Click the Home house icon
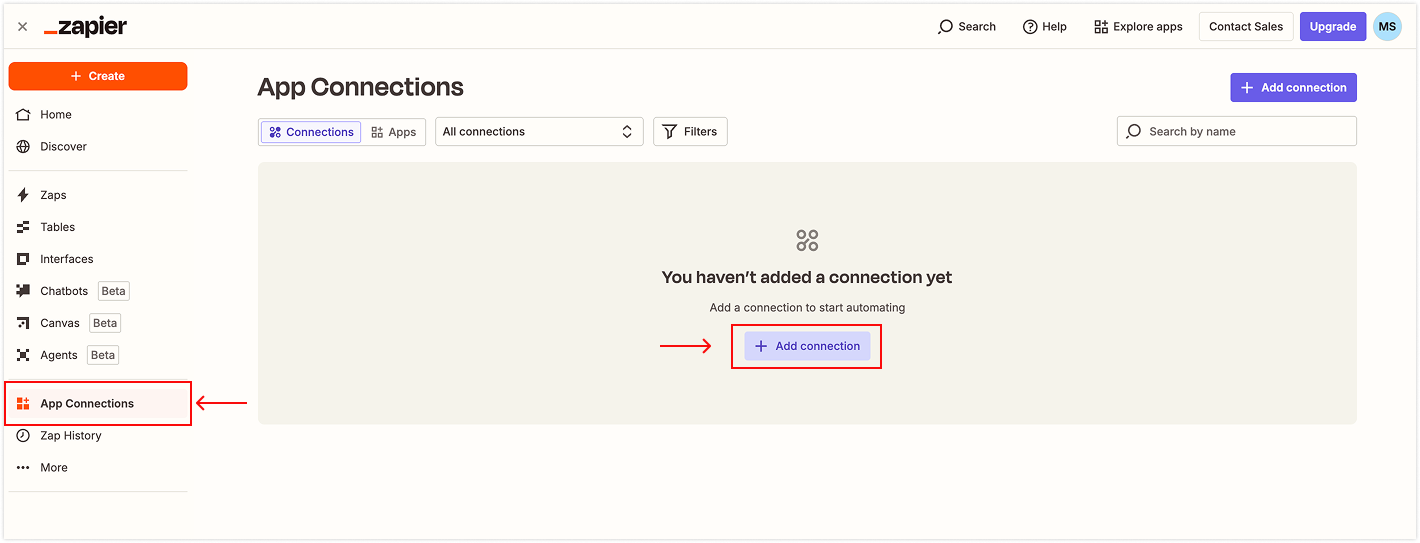 pyautogui.click(x=23, y=115)
